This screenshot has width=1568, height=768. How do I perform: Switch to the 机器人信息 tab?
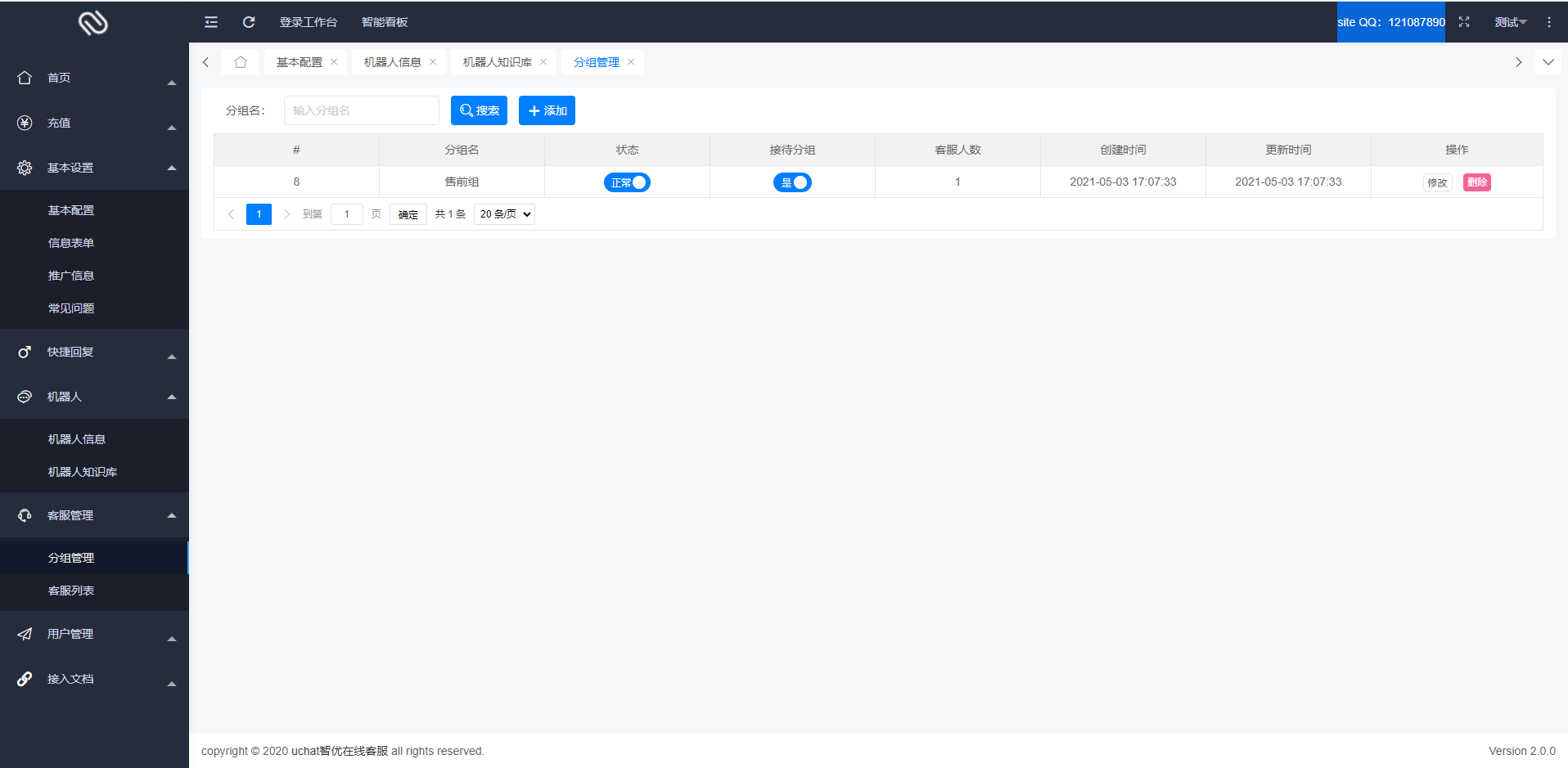[392, 62]
